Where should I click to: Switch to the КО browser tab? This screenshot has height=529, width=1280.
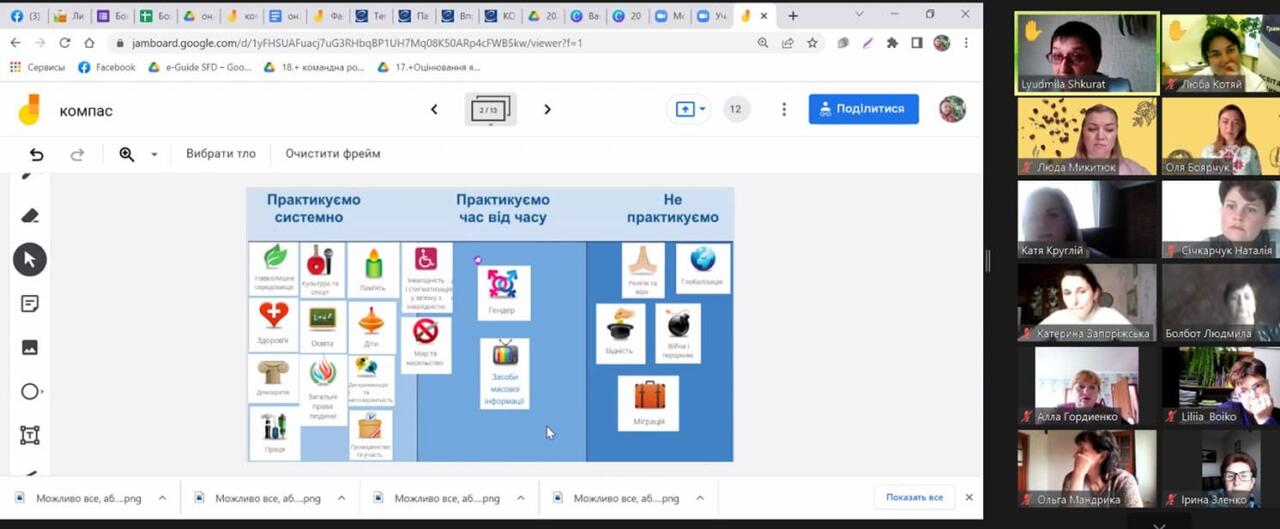500,16
